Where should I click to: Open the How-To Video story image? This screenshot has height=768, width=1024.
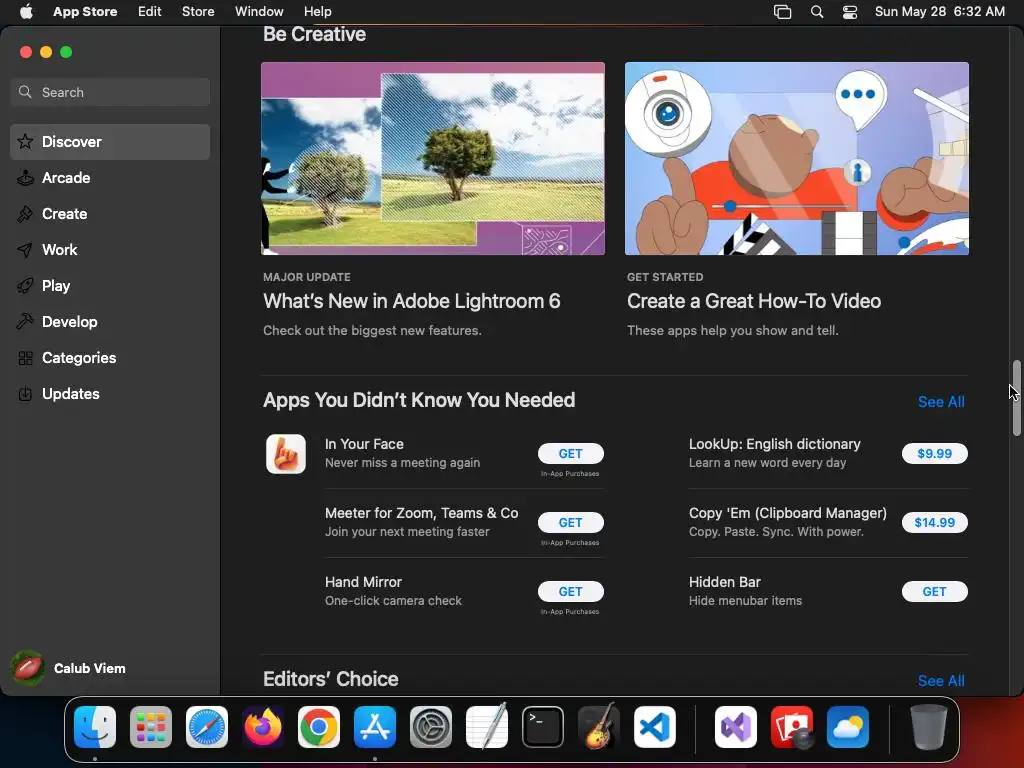point(797,159)
